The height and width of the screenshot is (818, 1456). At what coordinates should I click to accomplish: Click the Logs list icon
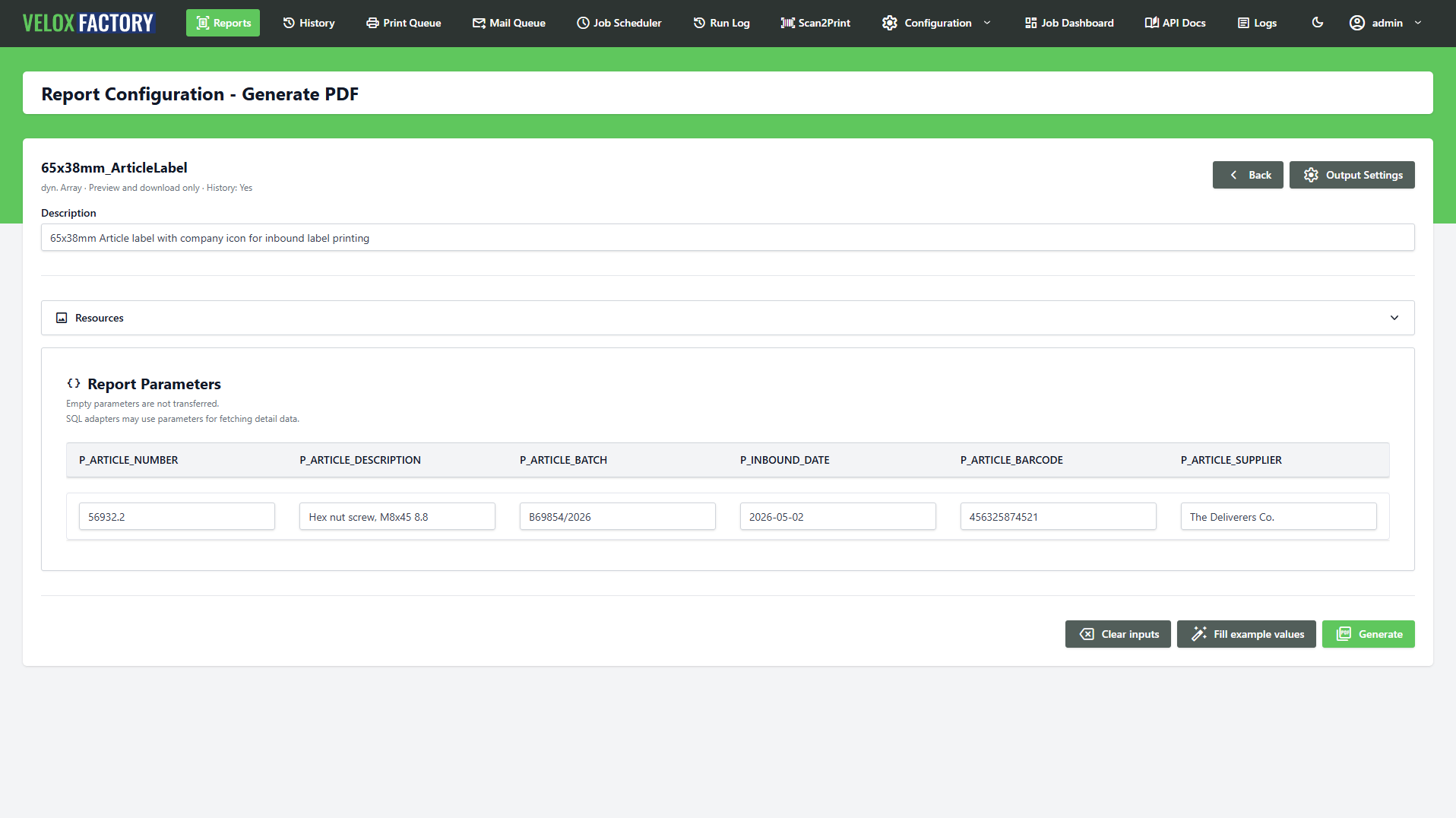click(x=1243, y=23)
